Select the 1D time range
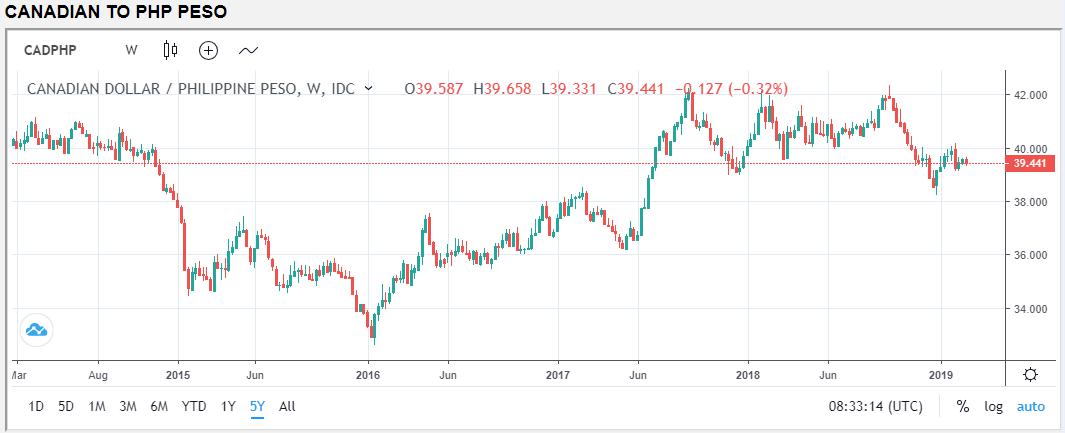This screenshot has height=433, width=1065. 36,407
